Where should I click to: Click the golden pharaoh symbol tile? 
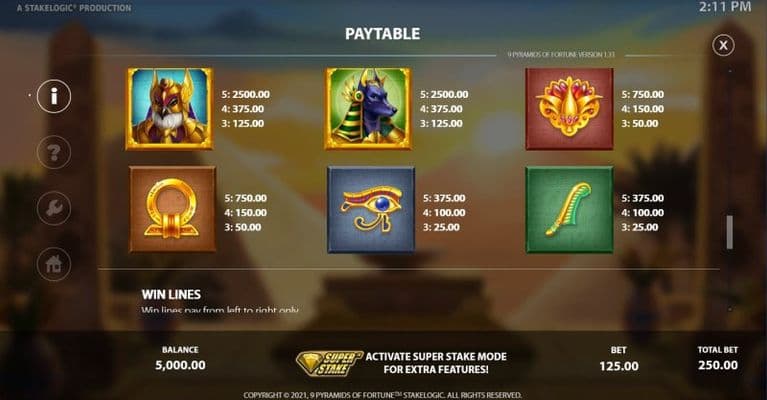(x=170, y=109)
